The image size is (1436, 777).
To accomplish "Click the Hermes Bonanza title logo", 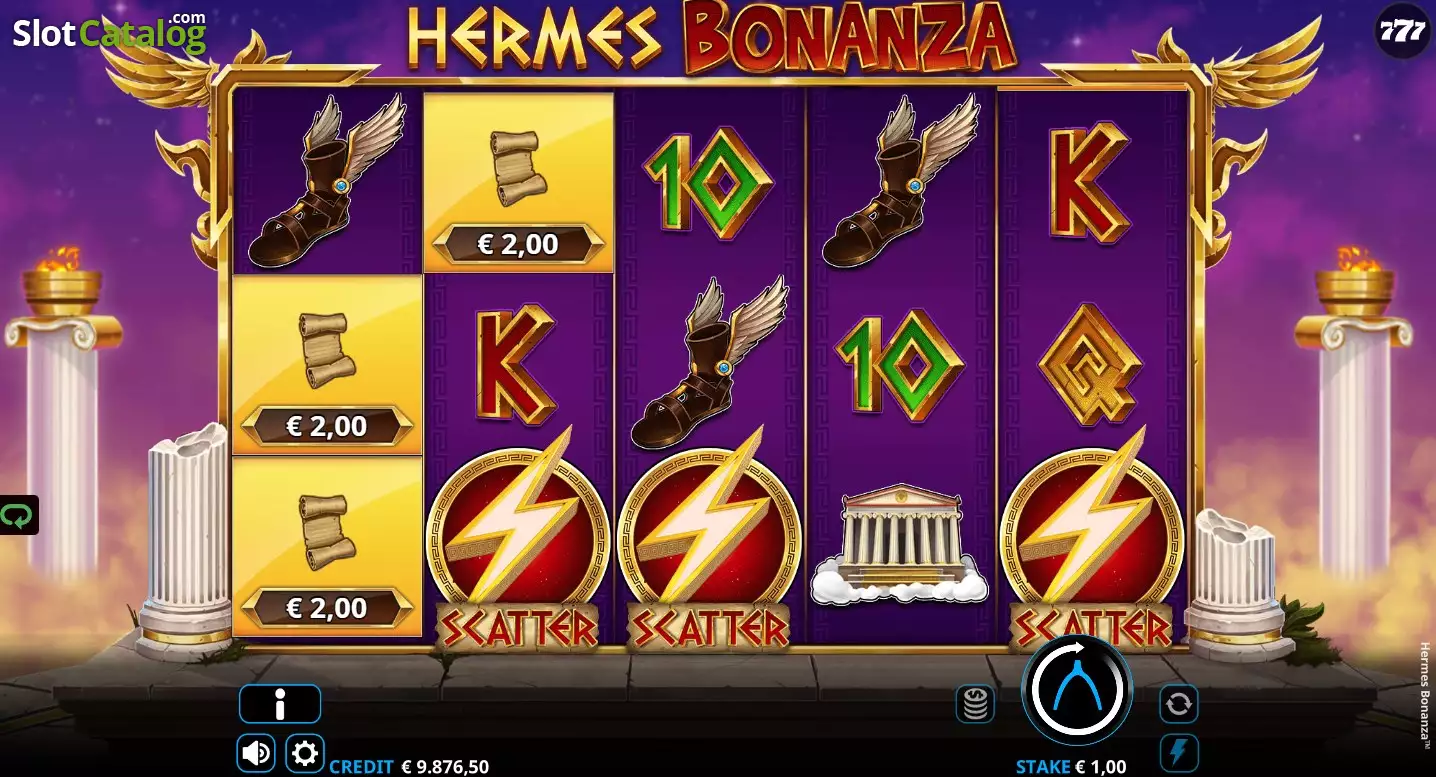I will click(712, 38).
